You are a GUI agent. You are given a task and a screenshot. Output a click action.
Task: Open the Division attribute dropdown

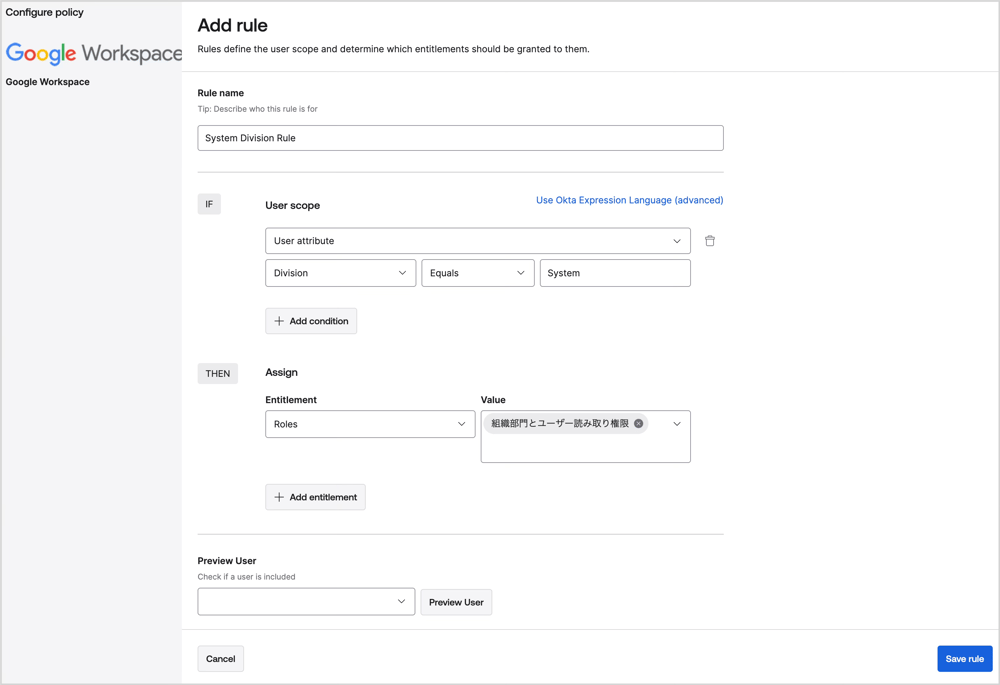341,273
